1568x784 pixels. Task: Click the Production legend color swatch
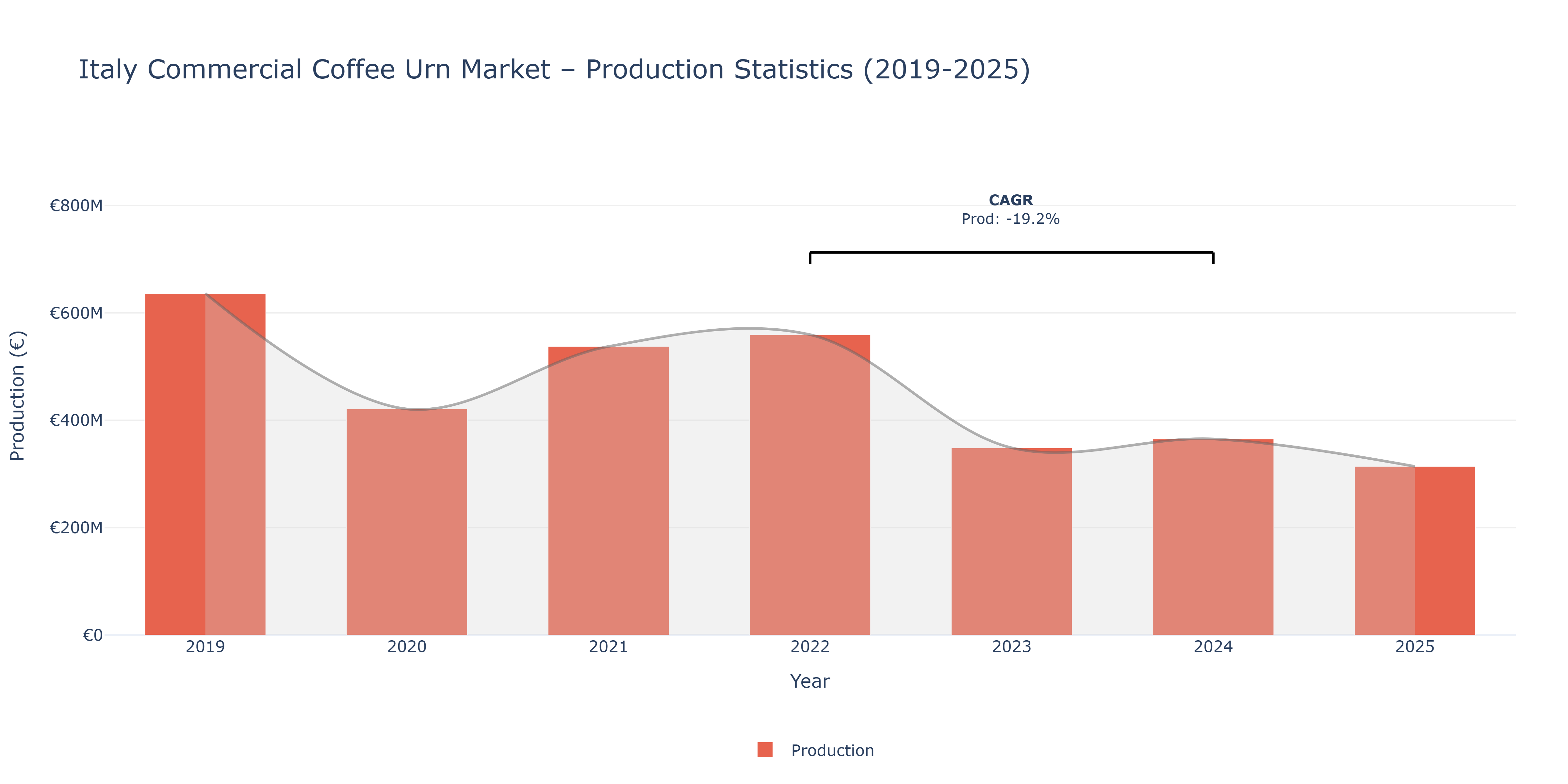[x=764, y=750]
